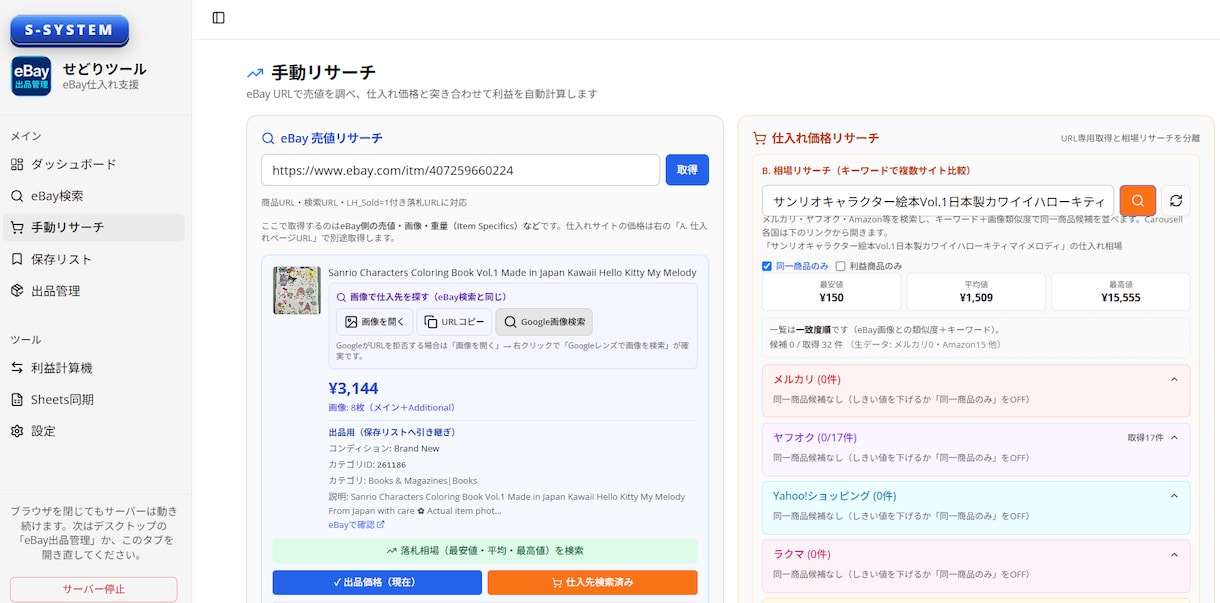Click the 仕入れ価格リサーチ cart icon
This screenshot has width=1220, height=603.
pos(759,138)
